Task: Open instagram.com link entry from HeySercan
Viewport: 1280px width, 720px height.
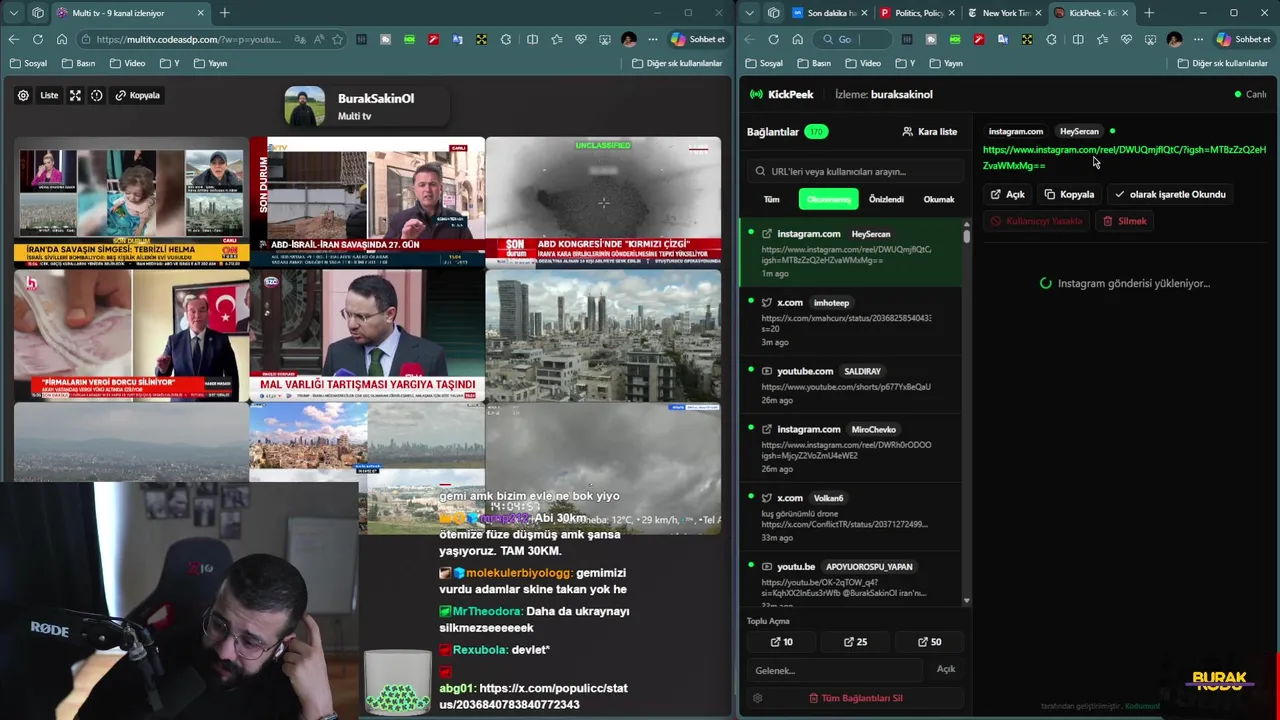Action: (851, 252)
